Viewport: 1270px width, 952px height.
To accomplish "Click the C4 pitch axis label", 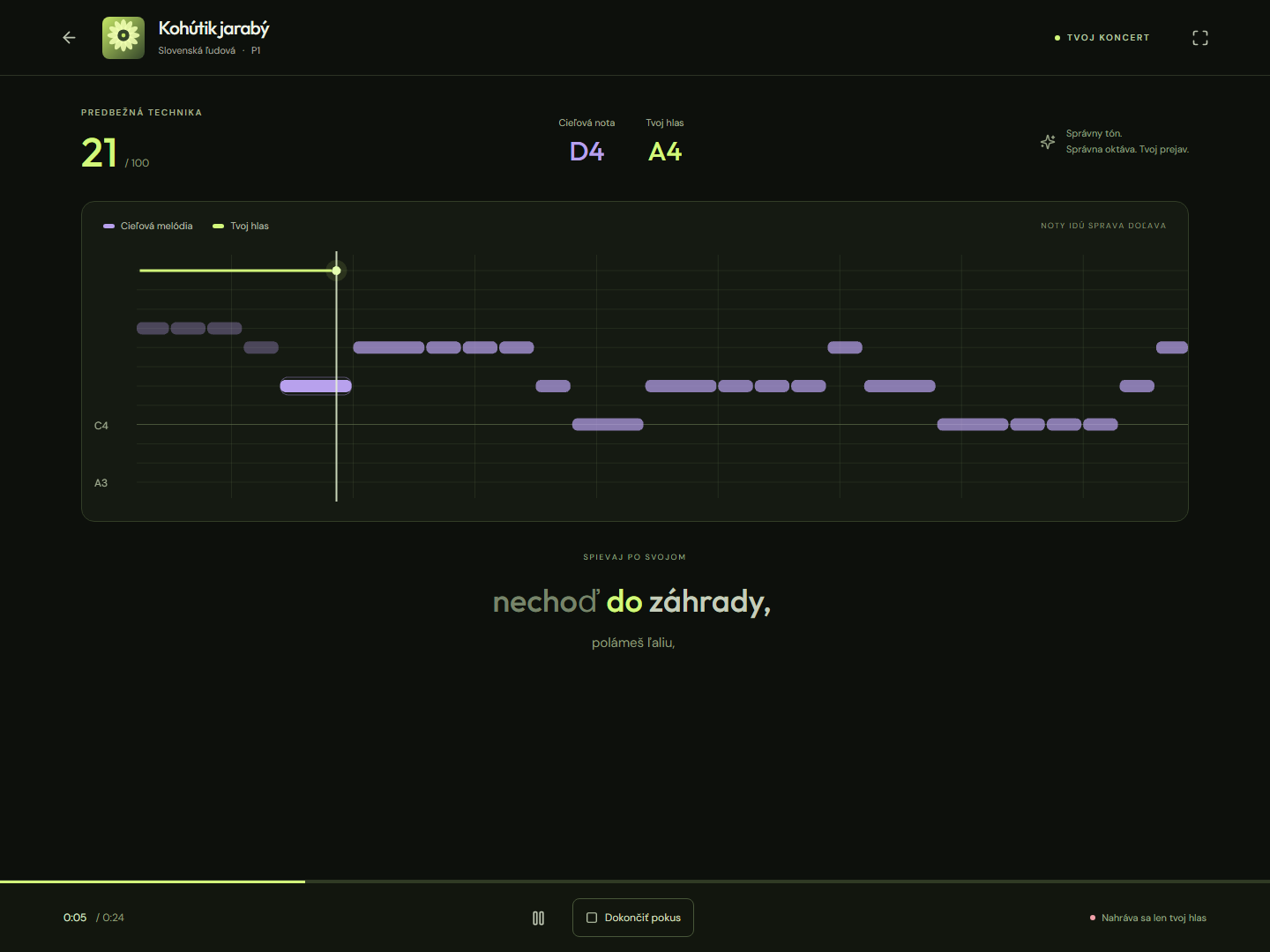I will point(101,426).
